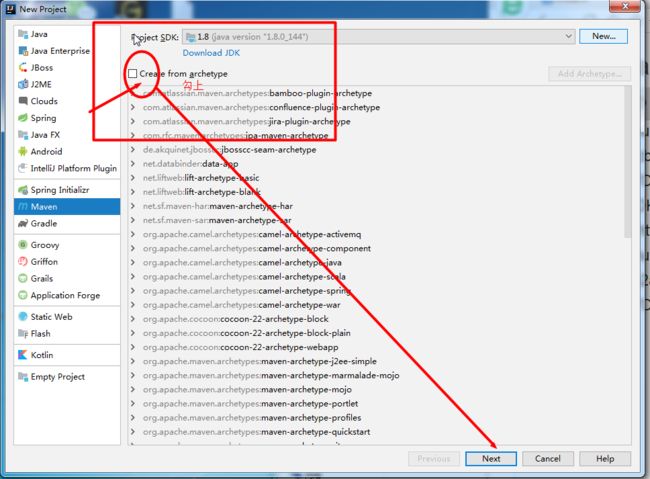The width and height of the screenshot is (650, 479).
Task: Select the Clouds icon
Action: [x=23, y=101]
